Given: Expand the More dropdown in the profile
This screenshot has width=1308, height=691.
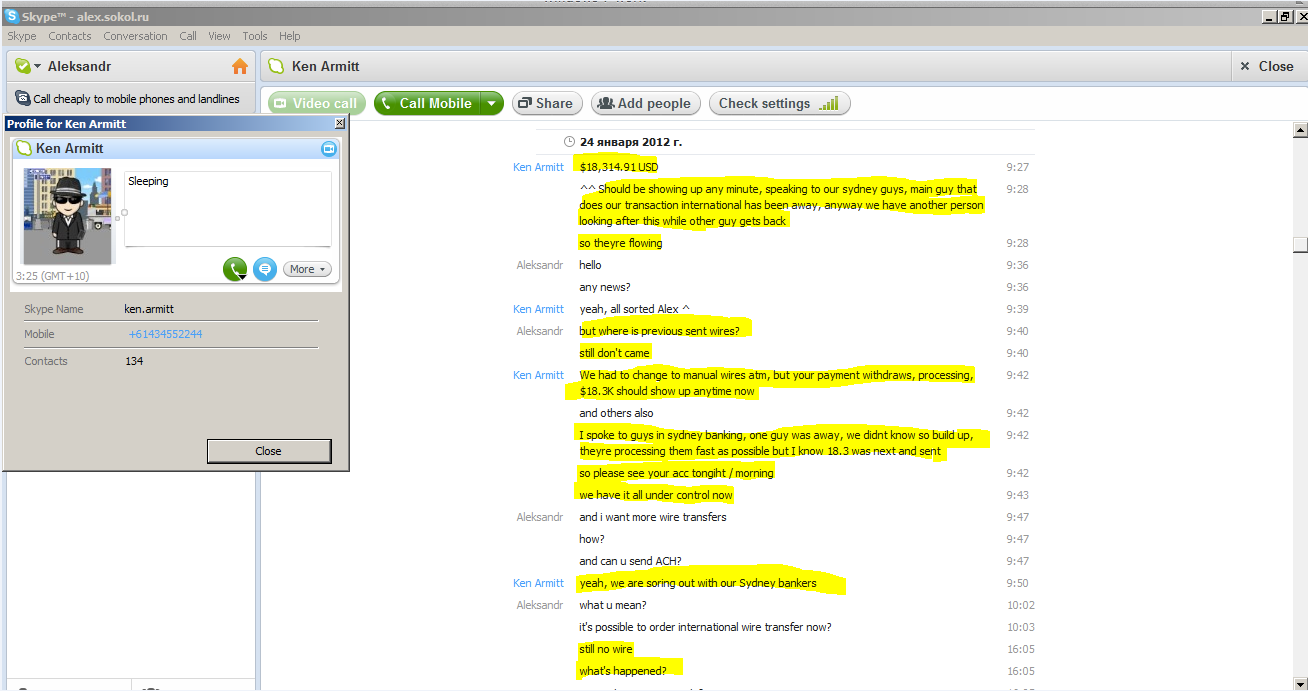Looking at the screenshot, I should [x=307, y=269].
